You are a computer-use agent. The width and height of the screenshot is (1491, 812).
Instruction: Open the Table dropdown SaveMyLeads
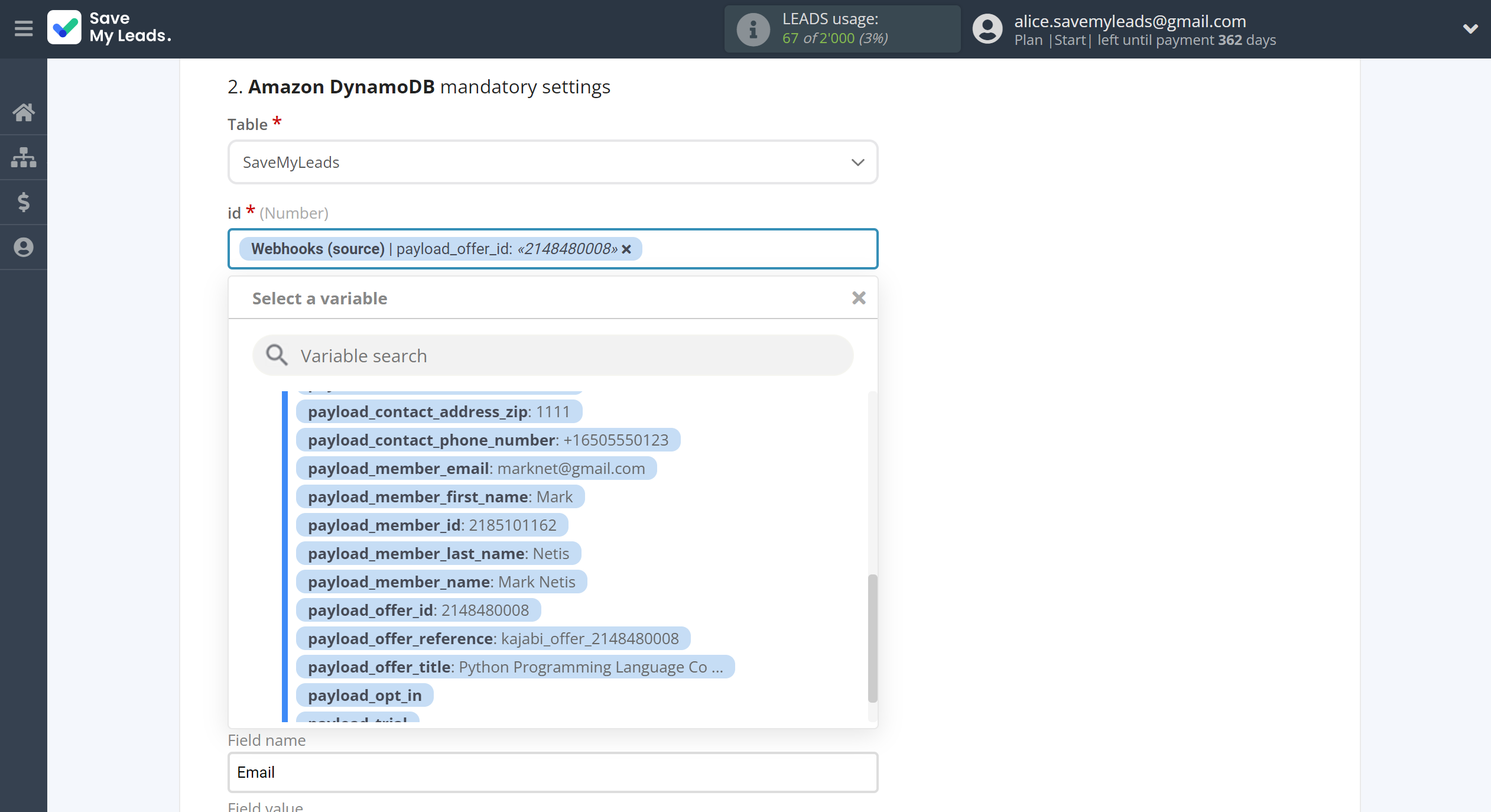(x=553, y=162)
